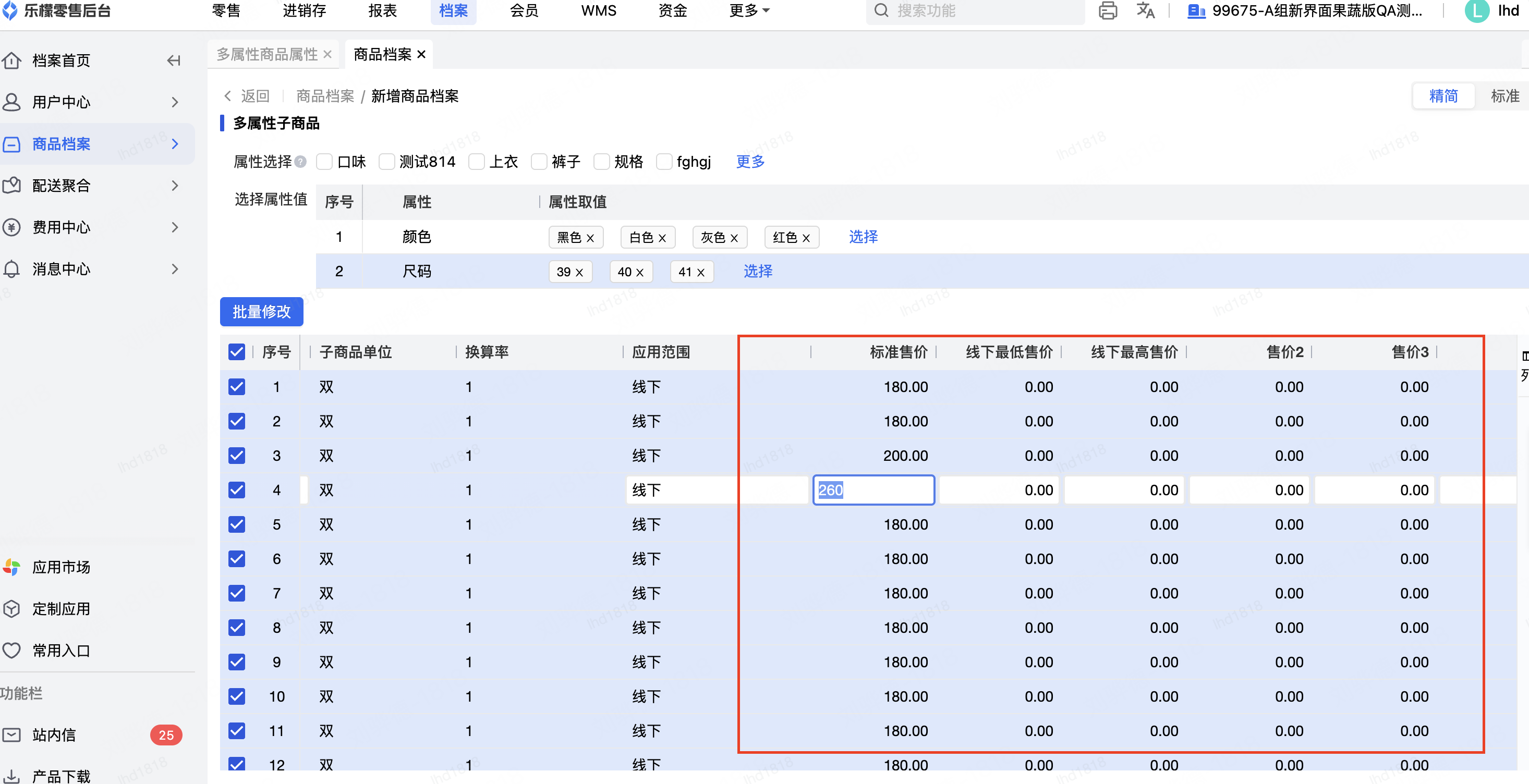Click the 标准售价 input showing 260
This screenshot has width=1529, height=784.
(873, 490)
